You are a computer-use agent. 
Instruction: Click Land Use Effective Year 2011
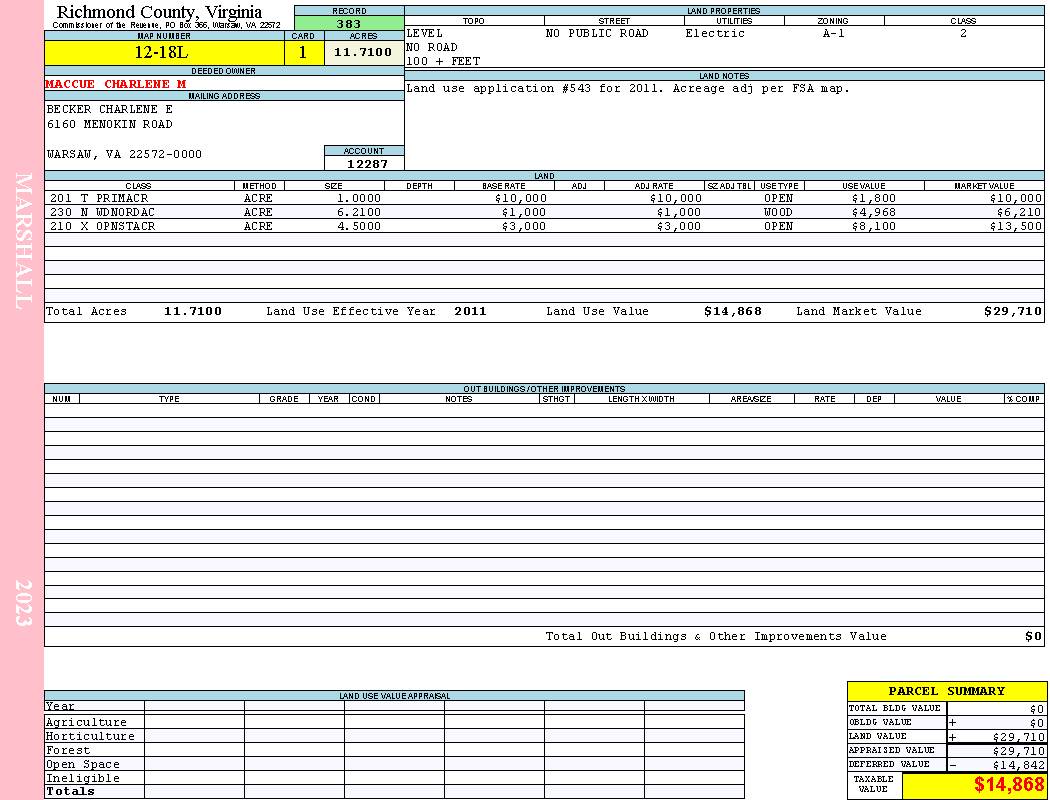(470, 311)
